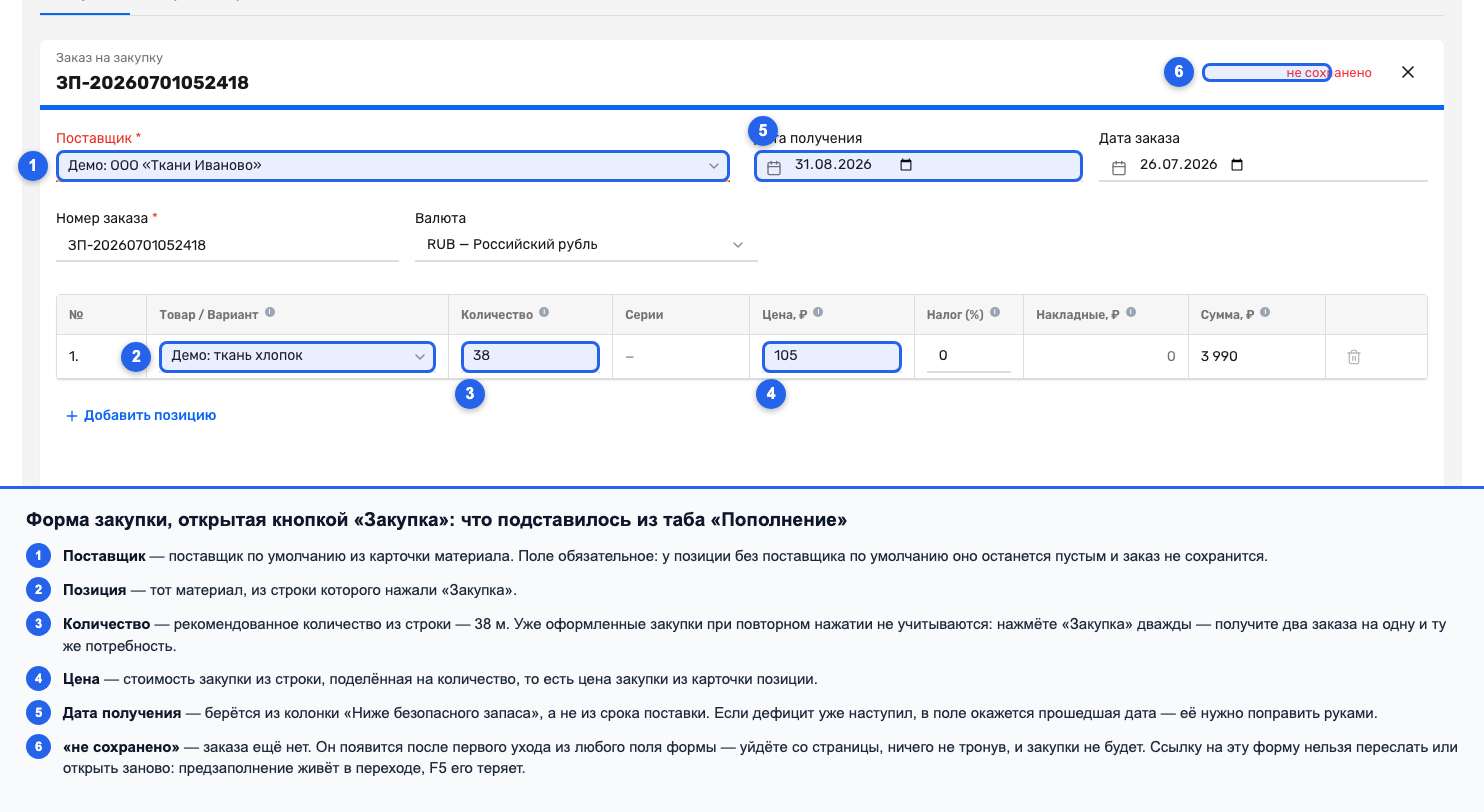Click the Добавить позицию link
This screenshot has height=812, width=1484.
(141, 415)
